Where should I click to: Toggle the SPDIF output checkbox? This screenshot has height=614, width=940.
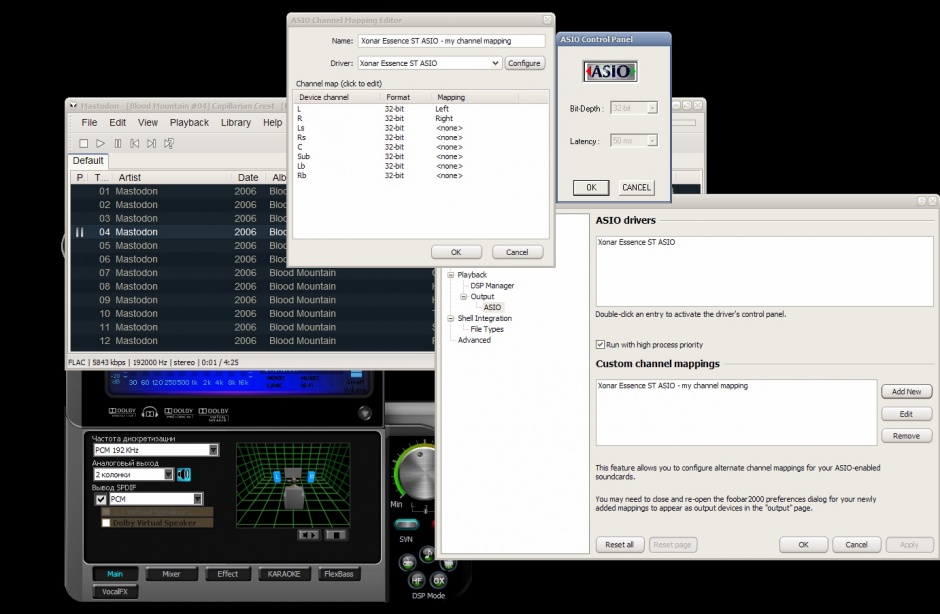click(101, 498)
